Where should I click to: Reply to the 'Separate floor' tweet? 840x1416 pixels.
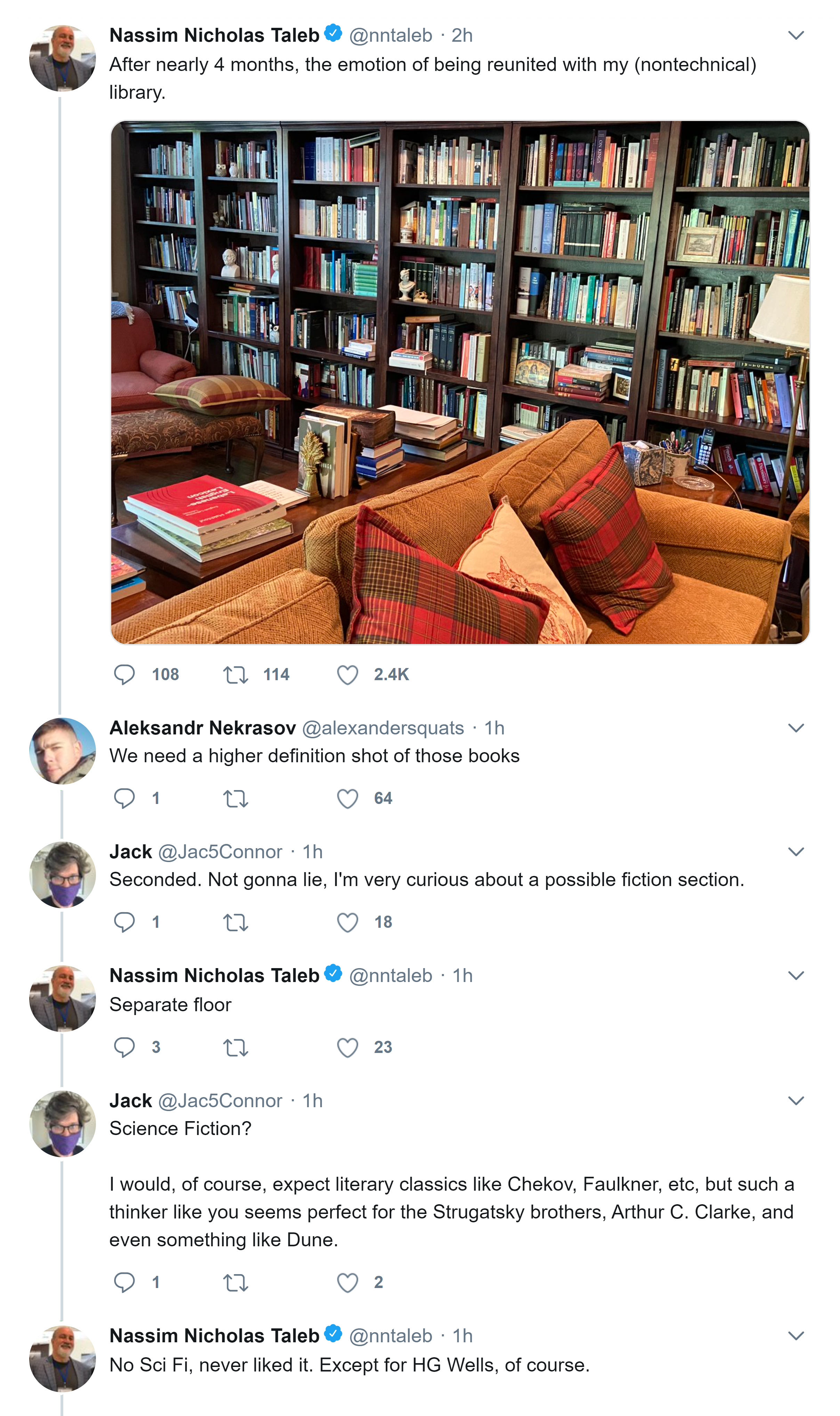click(124, 1047)
